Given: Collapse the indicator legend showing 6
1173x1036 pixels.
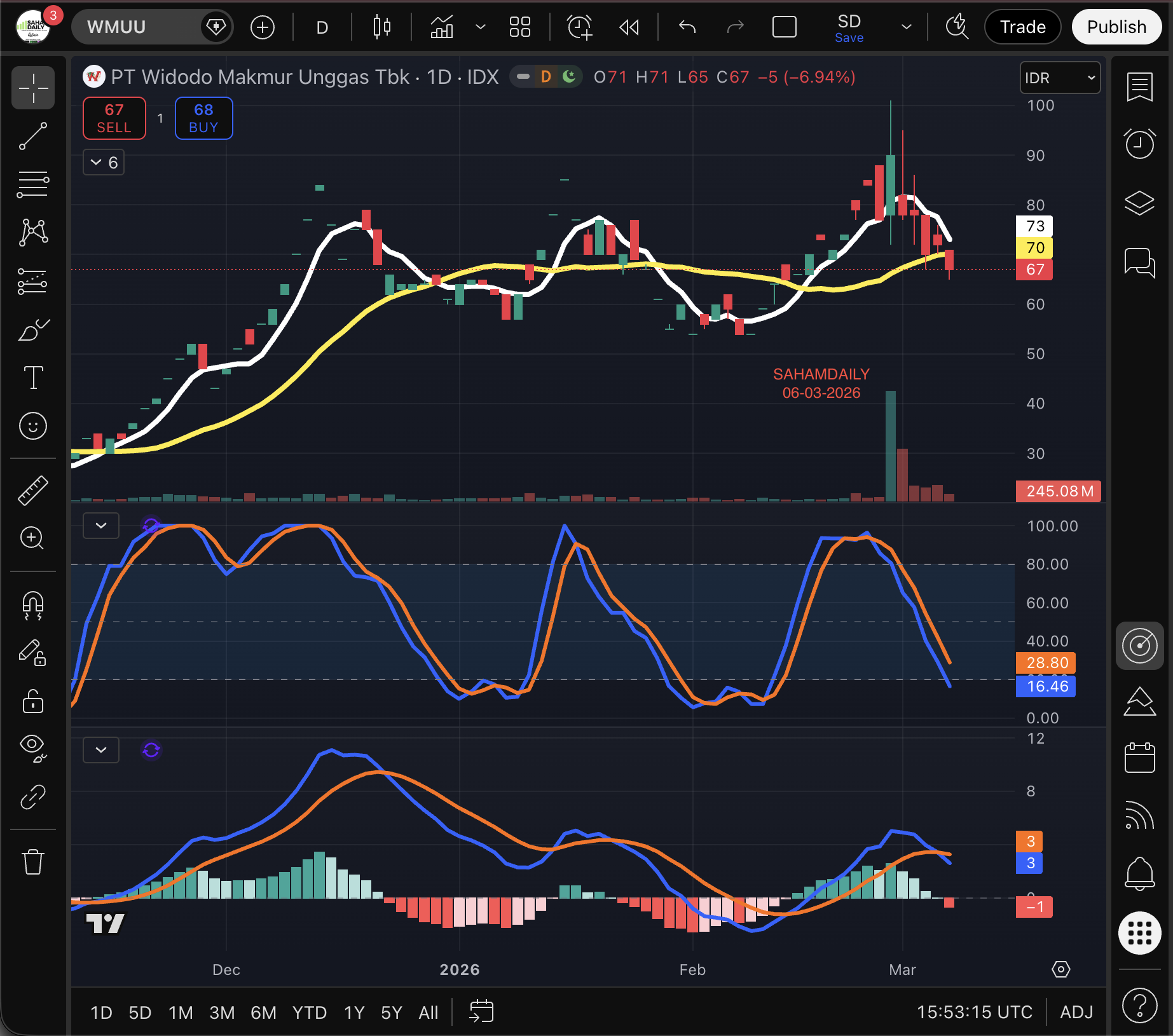Looking at the screenshot, I should 104,163.
